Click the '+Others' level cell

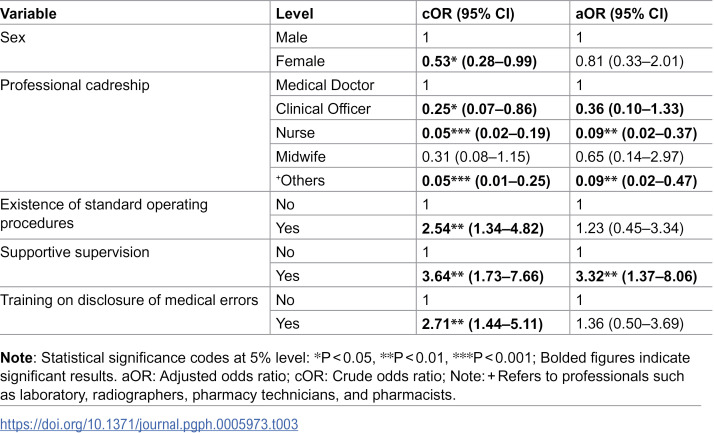pos(300,181)
